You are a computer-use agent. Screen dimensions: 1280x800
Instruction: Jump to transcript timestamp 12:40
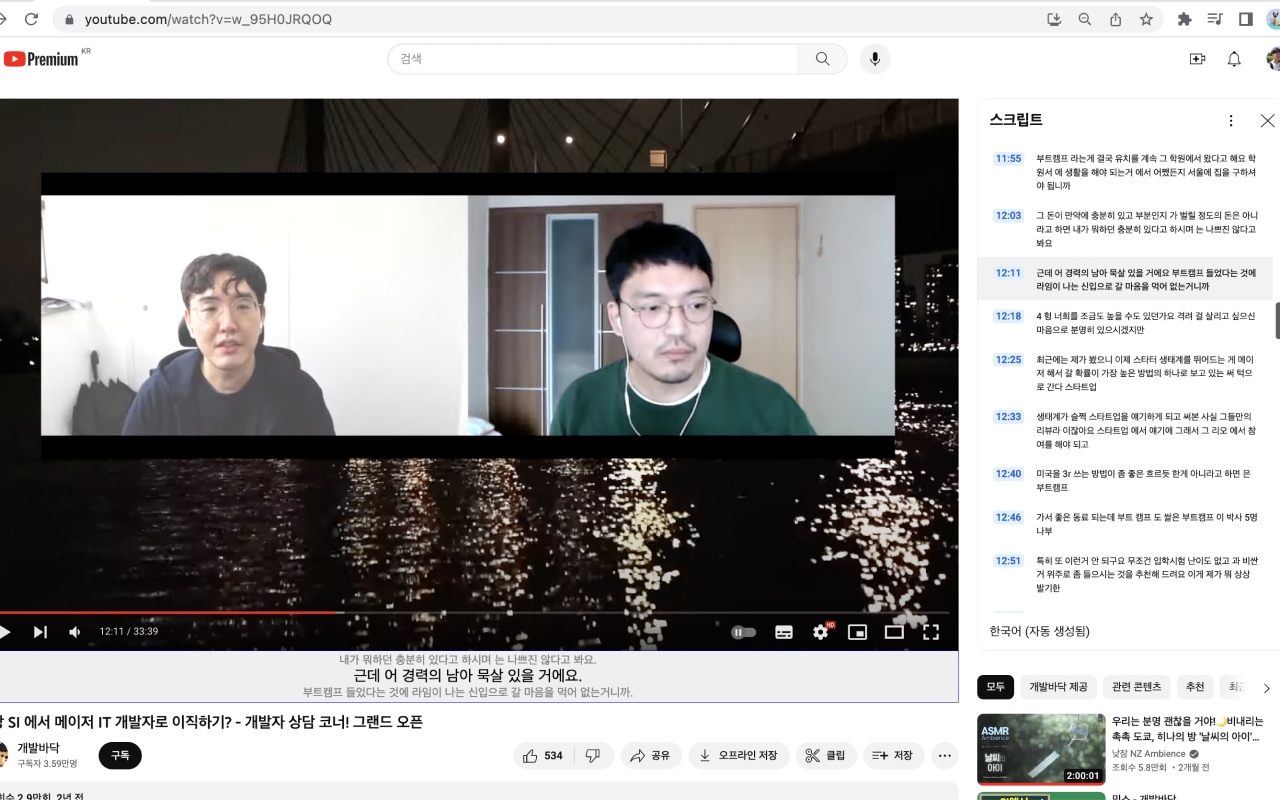pos(1008,474)
